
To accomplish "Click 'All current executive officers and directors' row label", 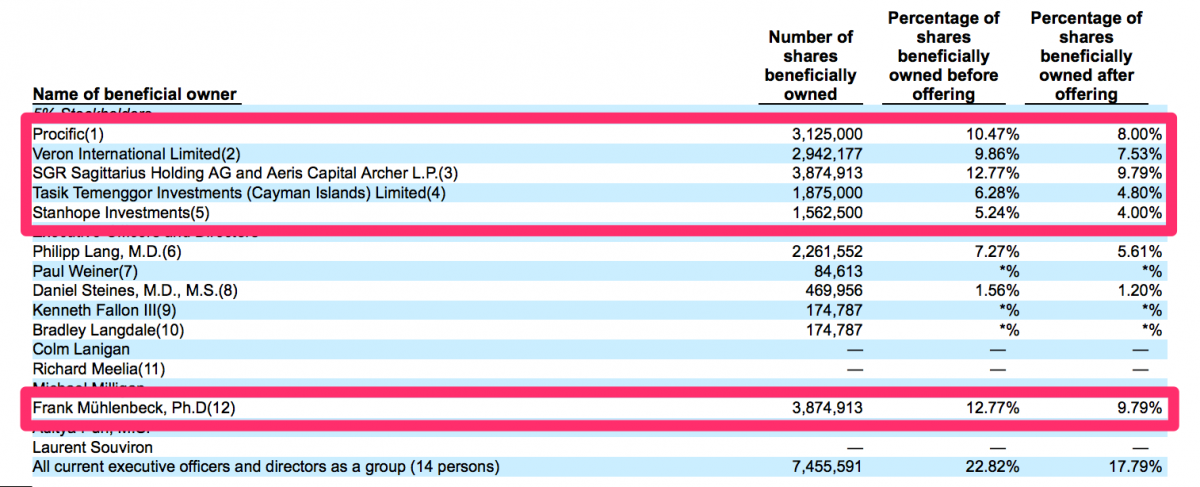I will [x=265, y=467].
